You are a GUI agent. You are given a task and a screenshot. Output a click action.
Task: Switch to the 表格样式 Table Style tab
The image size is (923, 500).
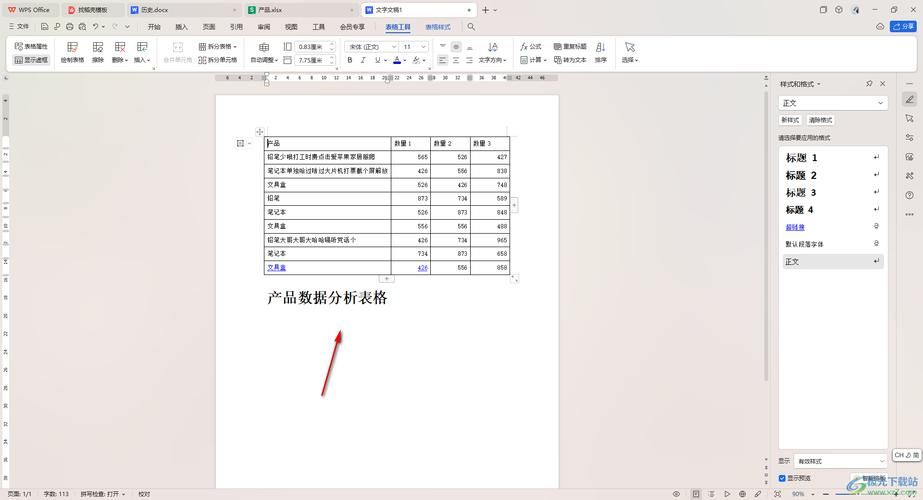[438, 27]
